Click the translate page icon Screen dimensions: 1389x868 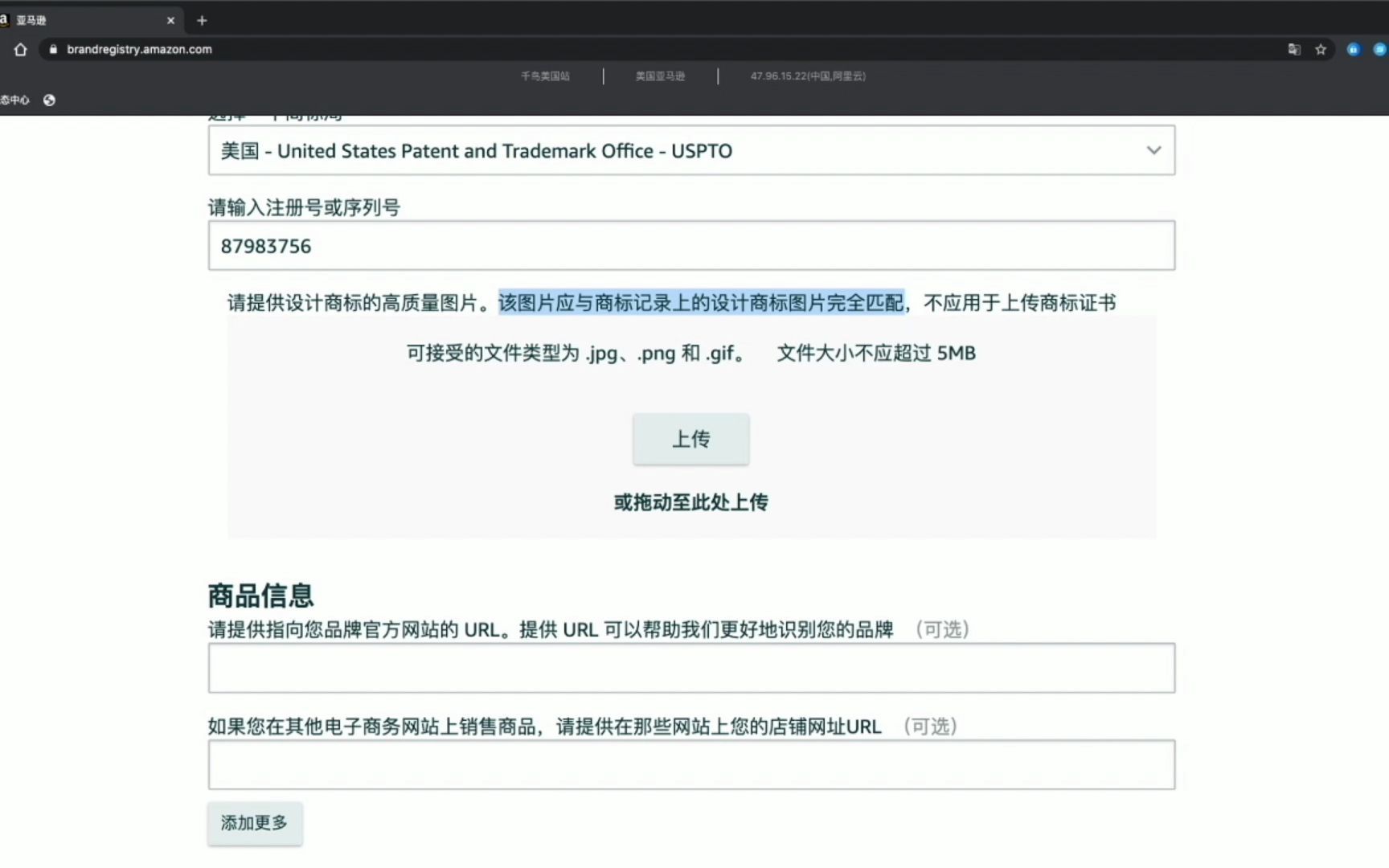point(1294,49)
